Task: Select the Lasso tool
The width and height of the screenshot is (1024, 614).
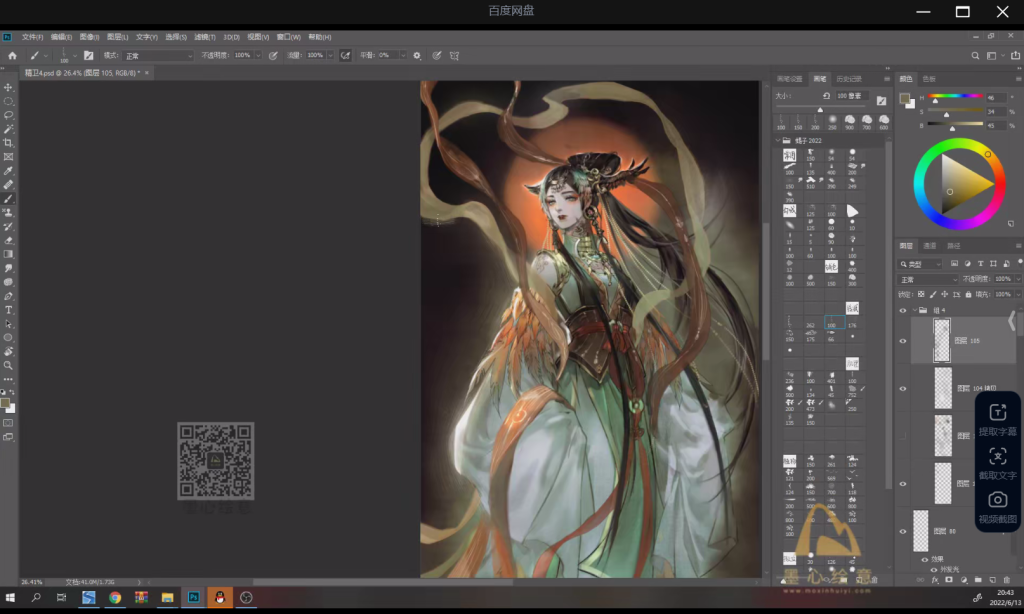Action: pyautogui.click(x=8, y=115)
